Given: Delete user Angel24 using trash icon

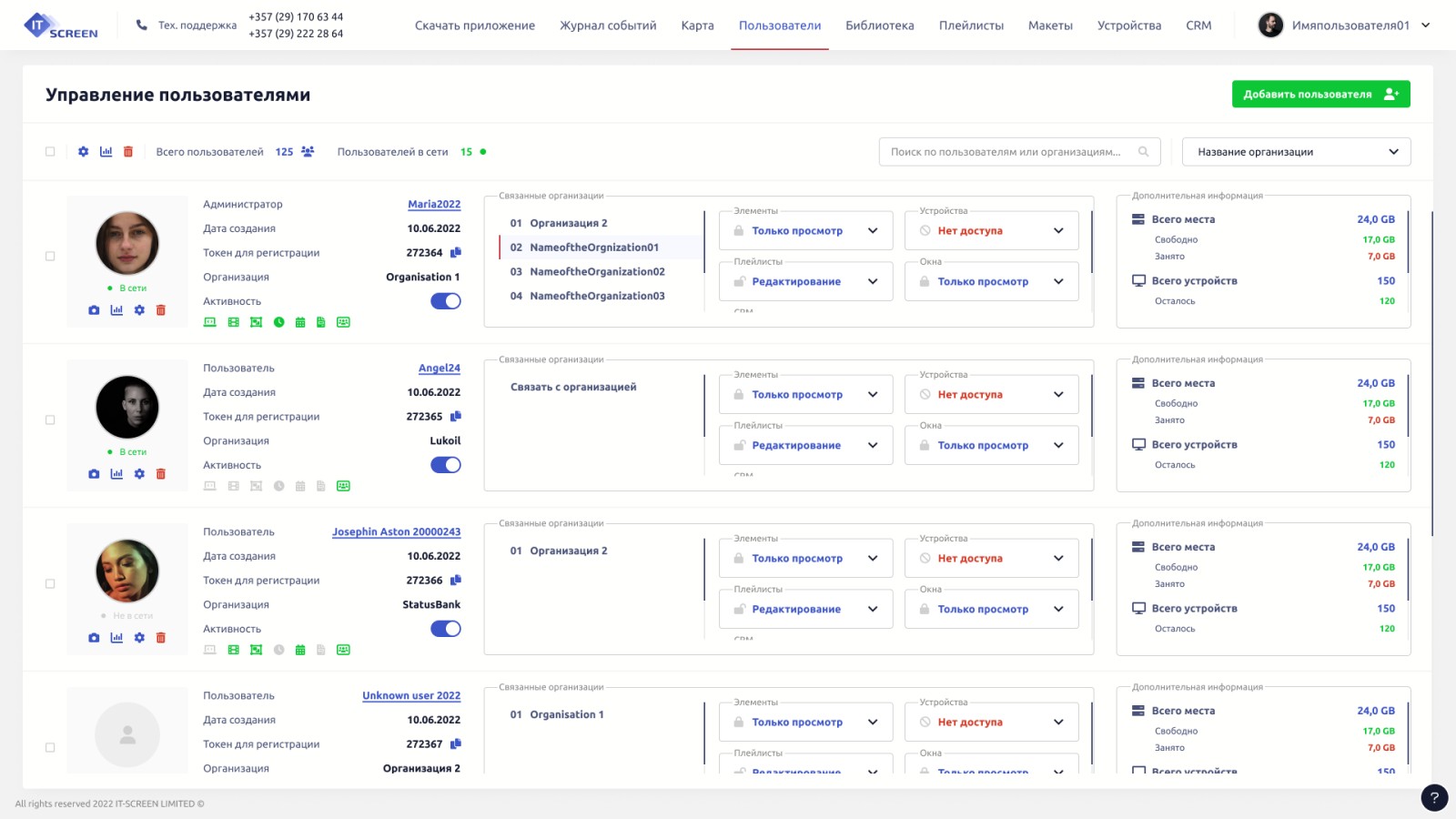Looking at the screenshot, I should pyautogui.click(x=161, y=474).
